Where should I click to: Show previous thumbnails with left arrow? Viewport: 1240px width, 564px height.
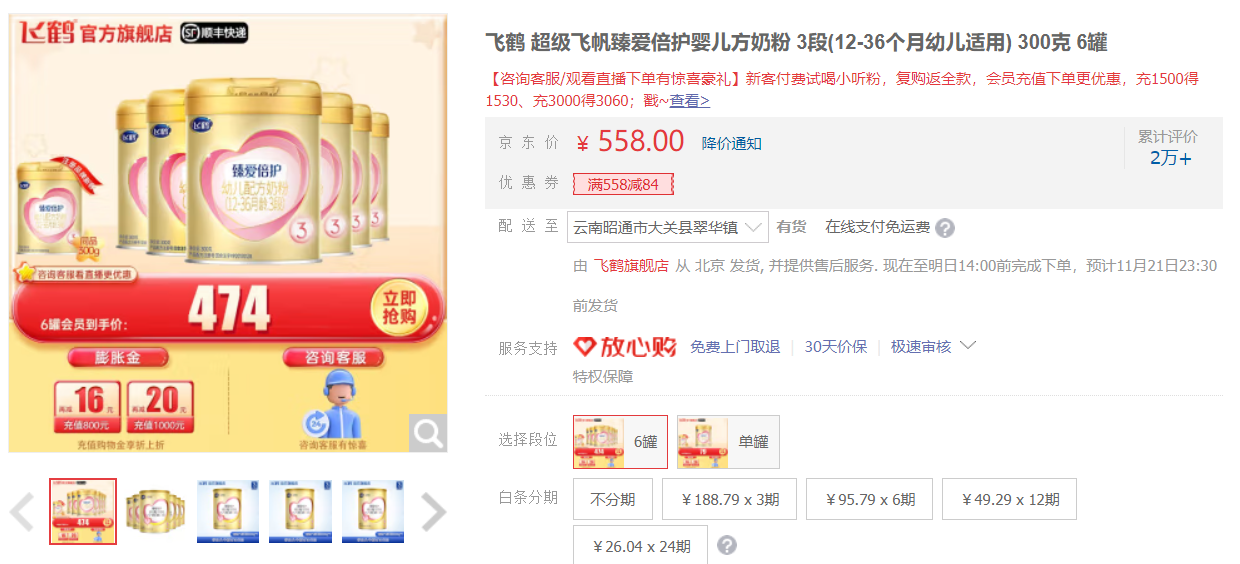coord(22,512)
